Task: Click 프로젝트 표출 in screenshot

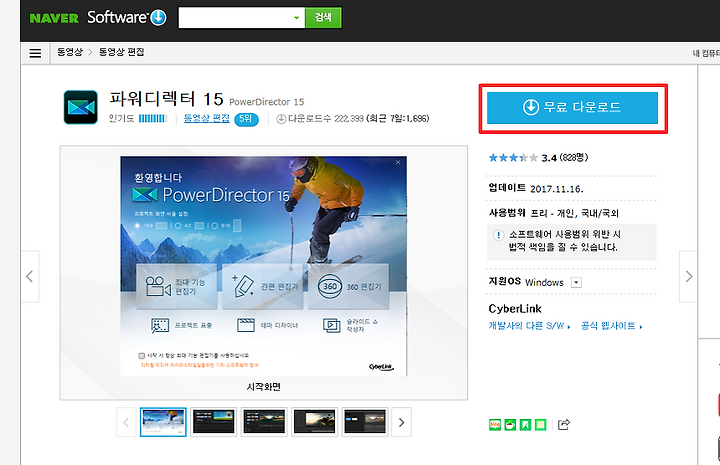Action: [x=181, y=325]
